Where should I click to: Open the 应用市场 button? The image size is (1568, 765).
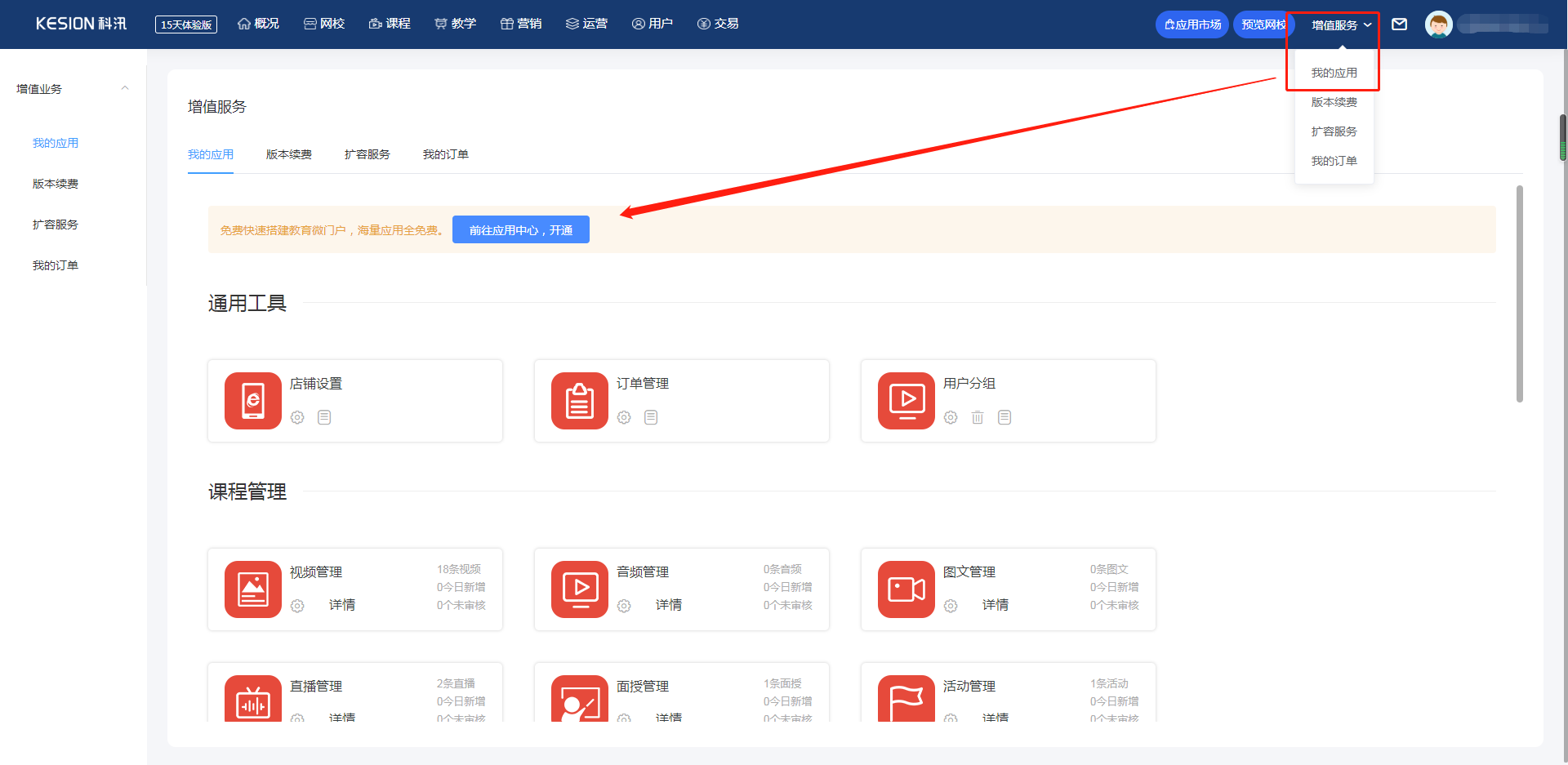pos(1192,24)
